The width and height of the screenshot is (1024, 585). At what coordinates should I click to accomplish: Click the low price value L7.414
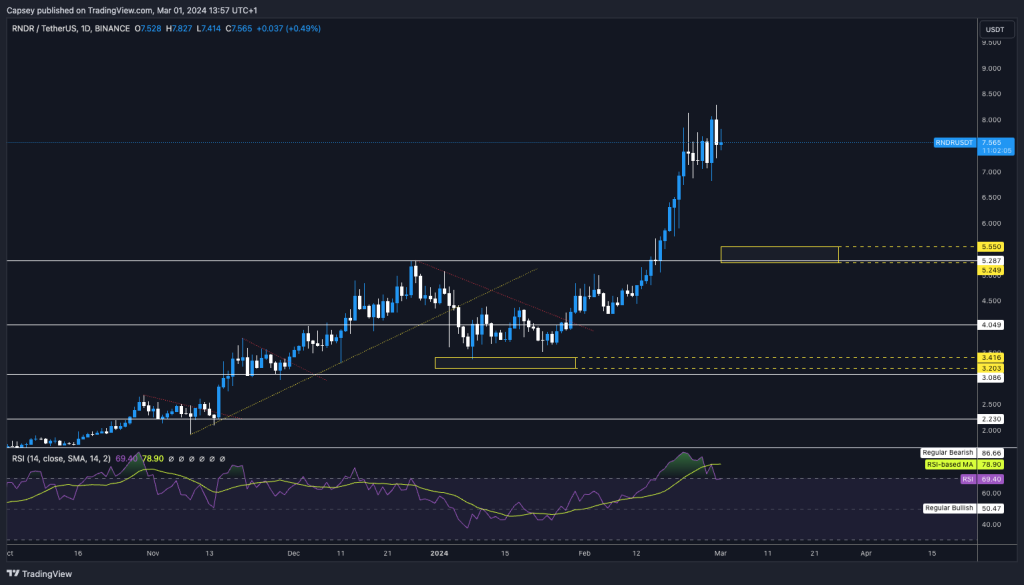[209, 29]
